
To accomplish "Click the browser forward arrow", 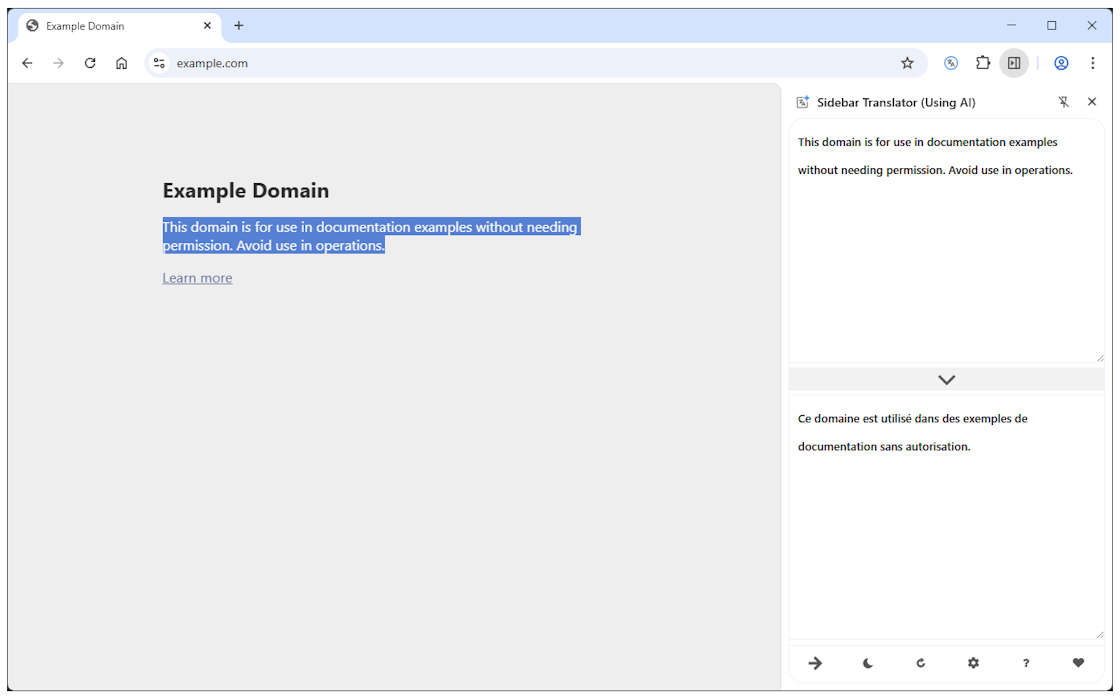I will (59, 63).
